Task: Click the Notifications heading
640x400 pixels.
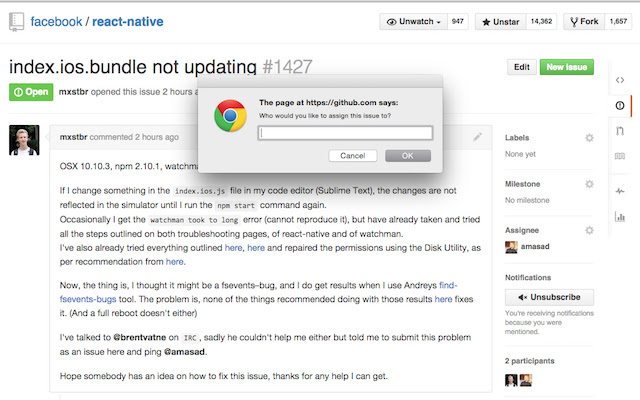Action: point(528,278)
